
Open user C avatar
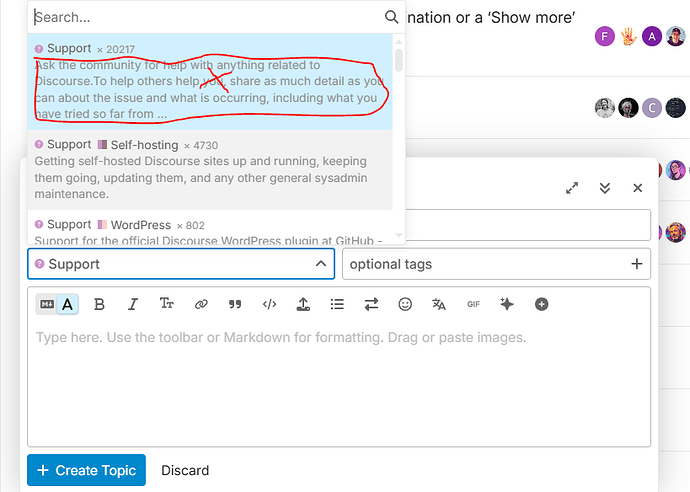click(x=652, y=107)
